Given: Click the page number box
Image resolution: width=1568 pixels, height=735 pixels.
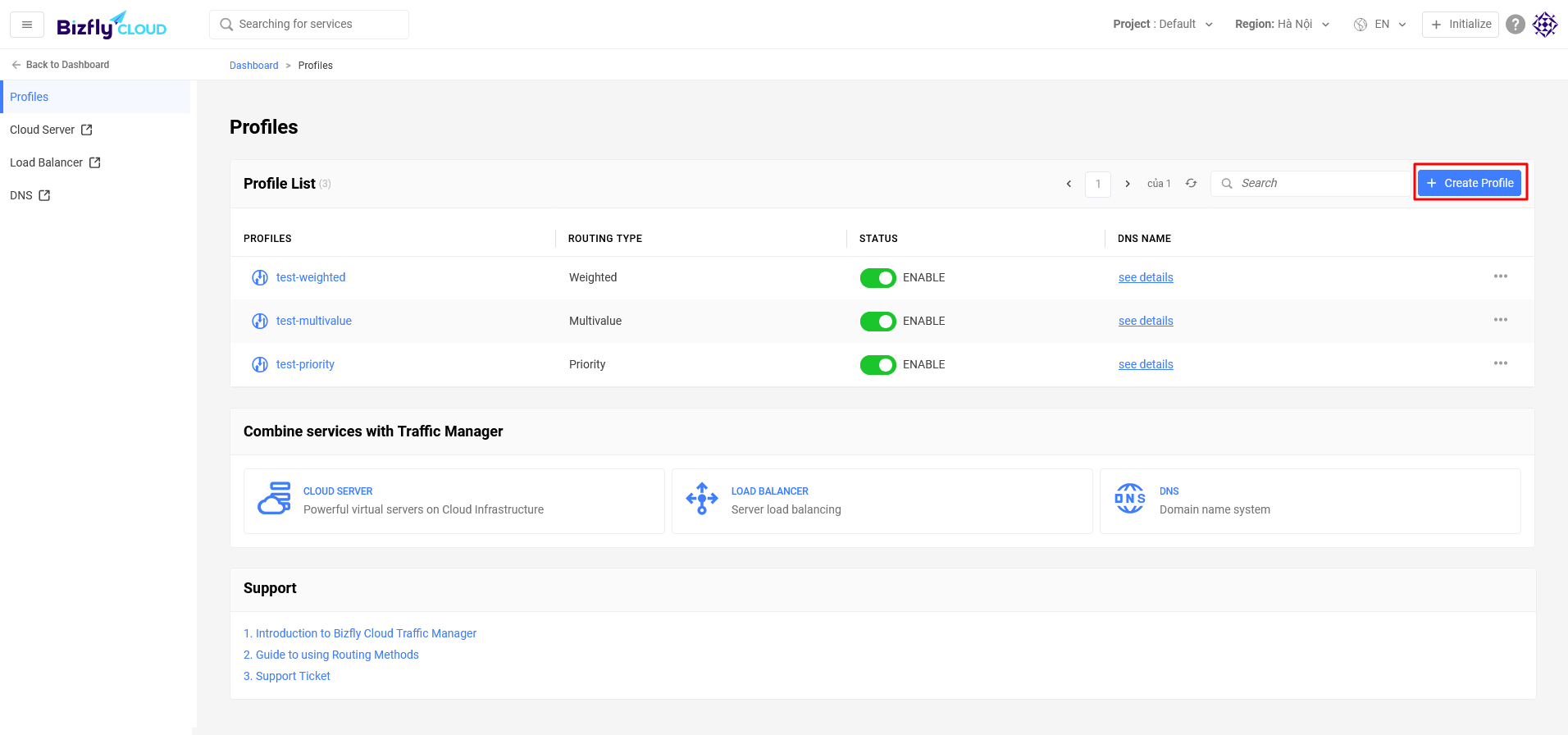Looking at the screenshot, I should 1098,184.
